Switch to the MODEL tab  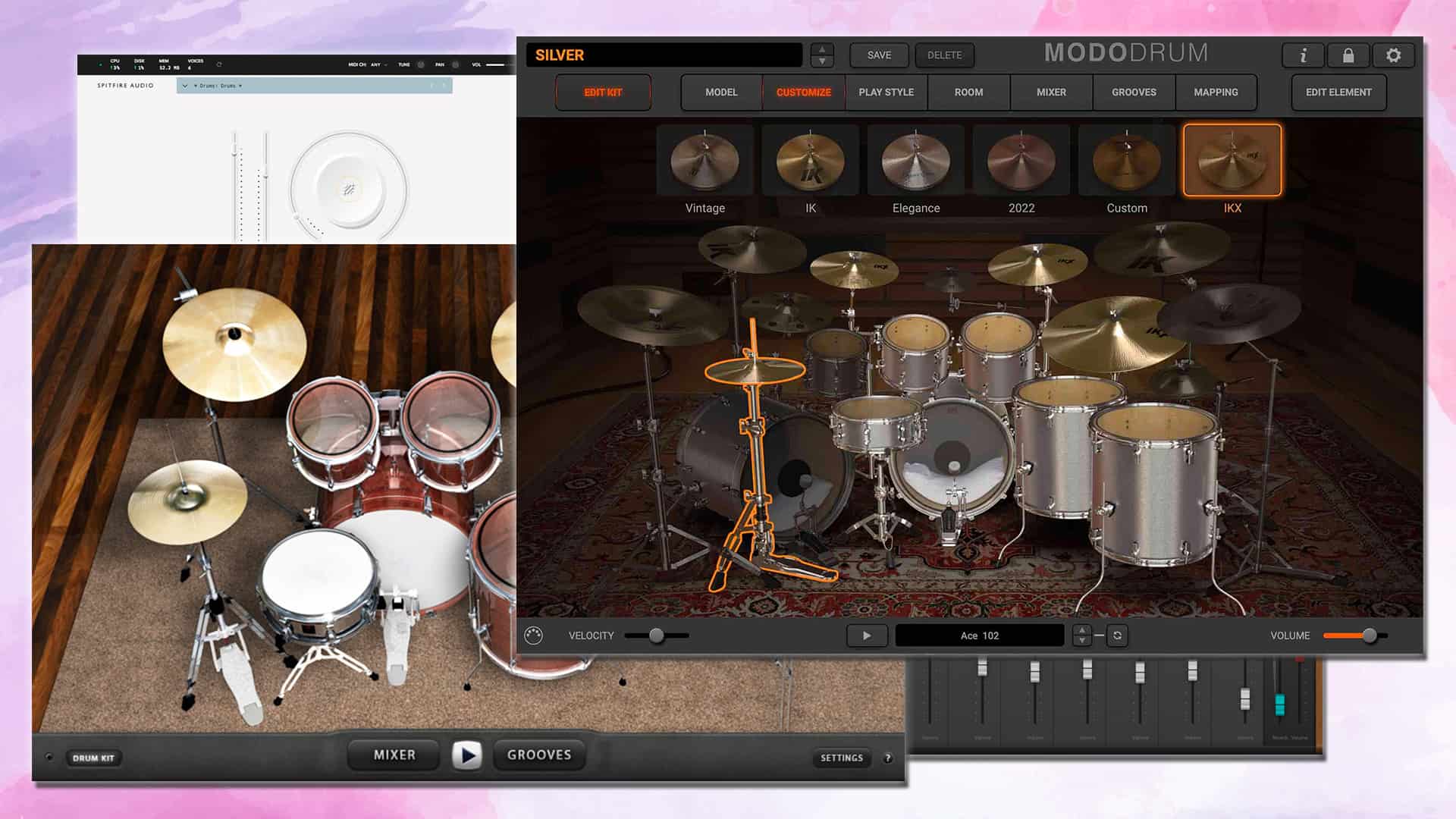point(721,93)
